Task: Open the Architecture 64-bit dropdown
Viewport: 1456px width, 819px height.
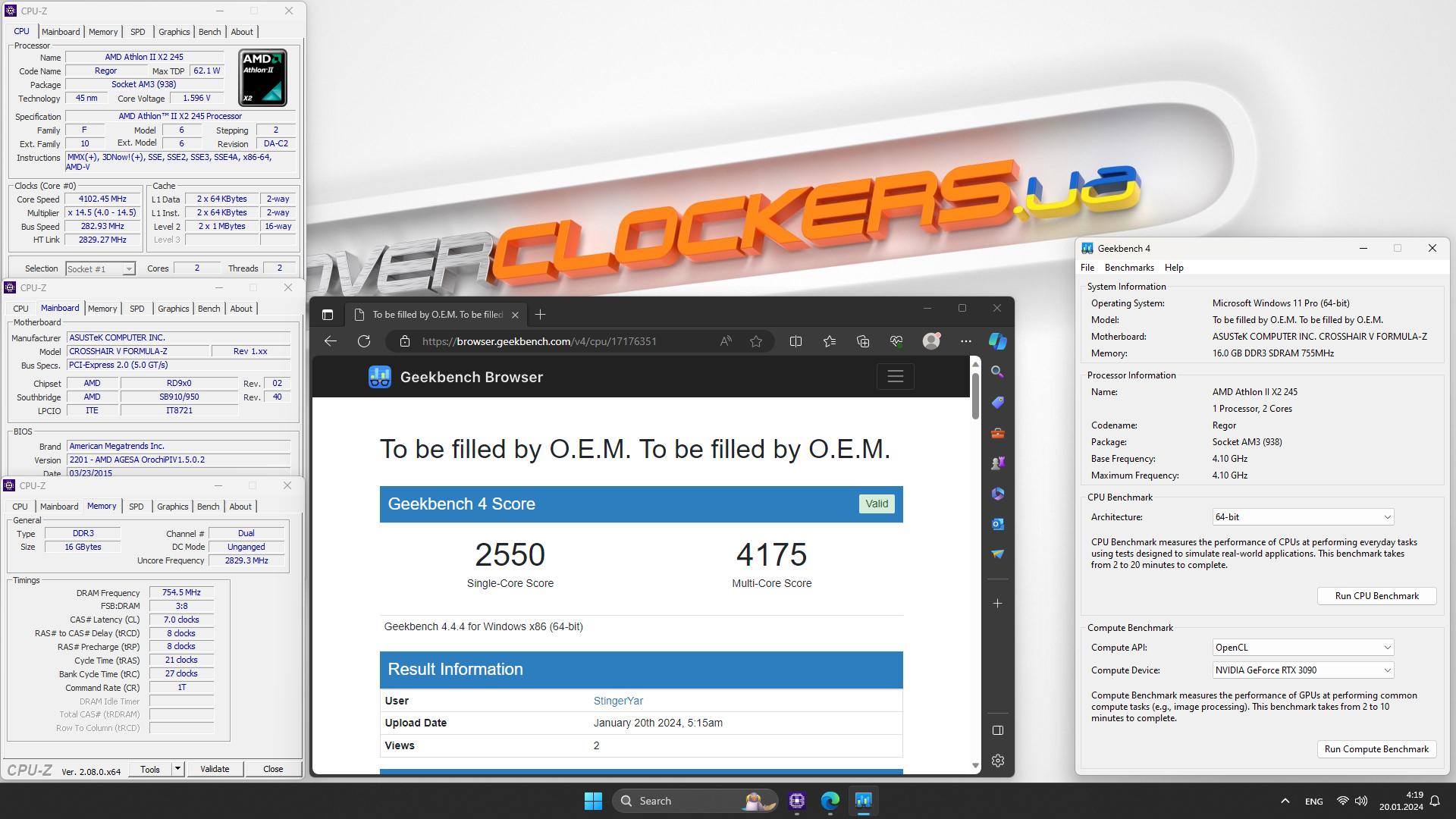Action: tap(1303, 517)
